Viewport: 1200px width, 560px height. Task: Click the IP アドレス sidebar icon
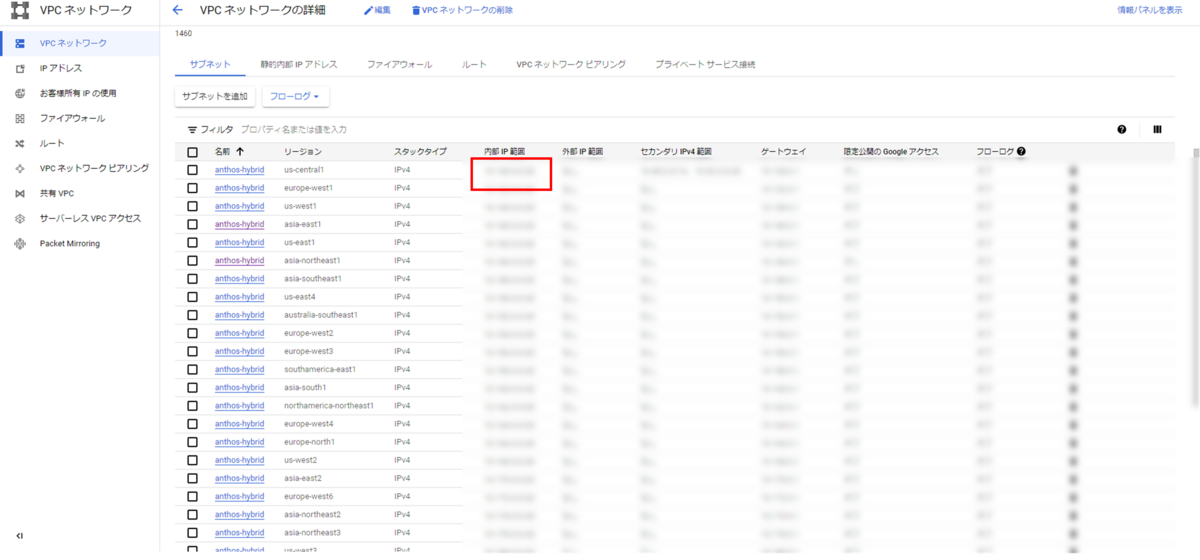point(19,69)
